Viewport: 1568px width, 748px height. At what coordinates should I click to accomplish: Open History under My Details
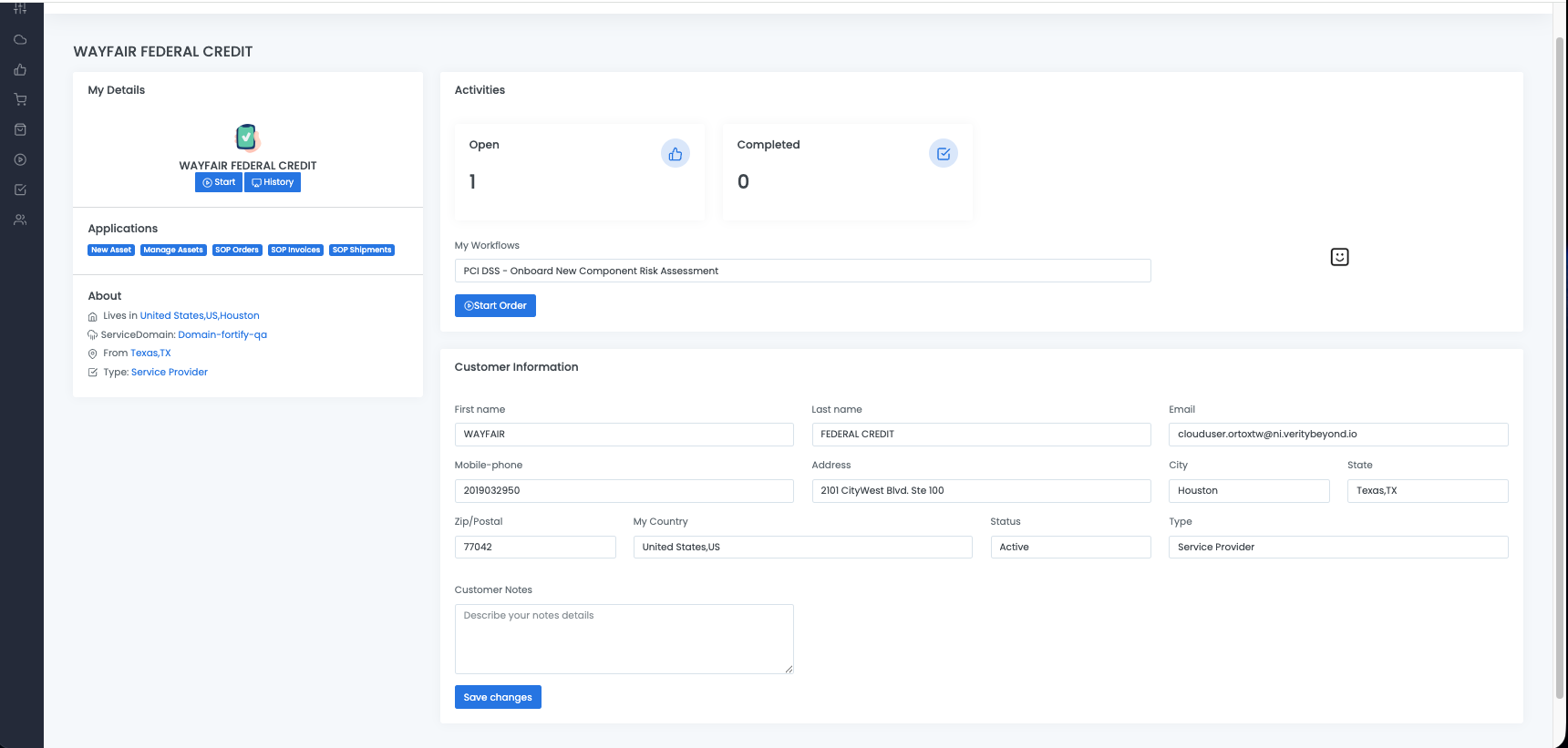273,182
